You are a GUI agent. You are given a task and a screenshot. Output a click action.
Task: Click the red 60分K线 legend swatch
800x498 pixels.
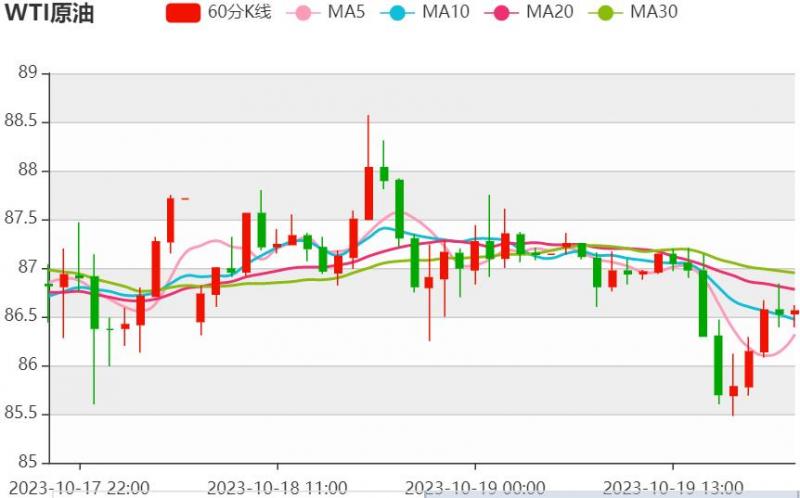tap(183, 12)
